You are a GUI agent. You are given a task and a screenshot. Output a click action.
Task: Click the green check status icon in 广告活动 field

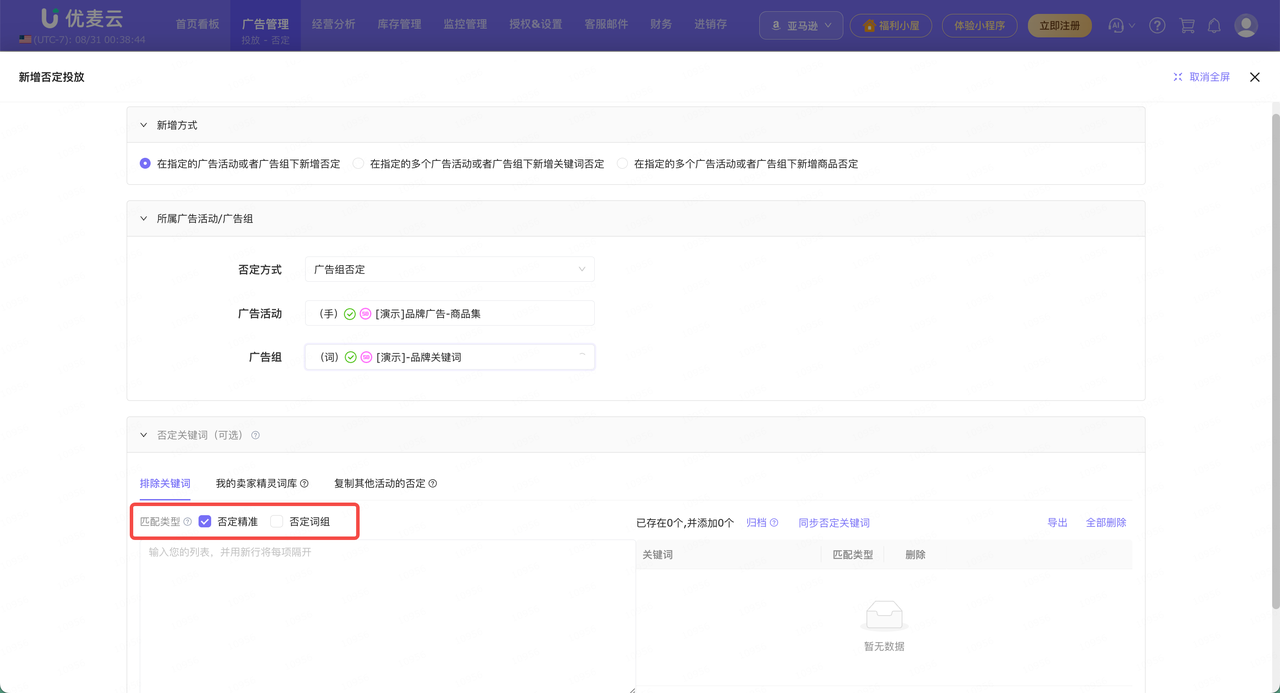[x=350, y=314]
